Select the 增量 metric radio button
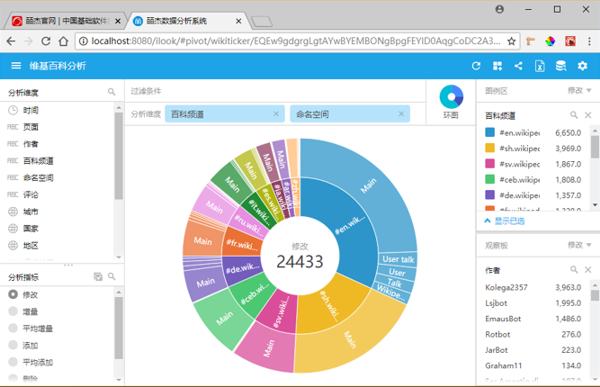600x387 pixels. click(13, 311)
